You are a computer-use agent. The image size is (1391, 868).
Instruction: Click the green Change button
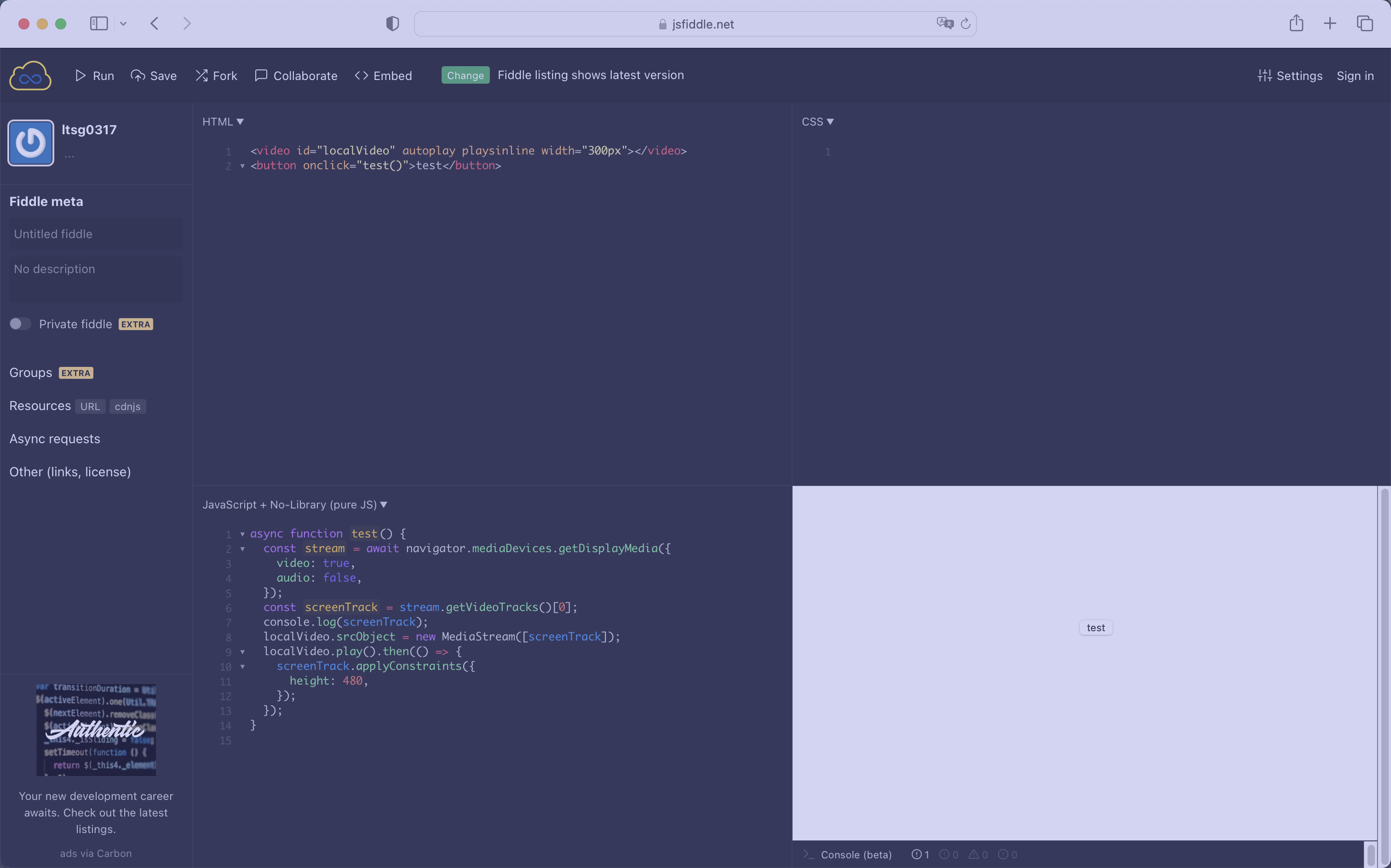(465, 75)
